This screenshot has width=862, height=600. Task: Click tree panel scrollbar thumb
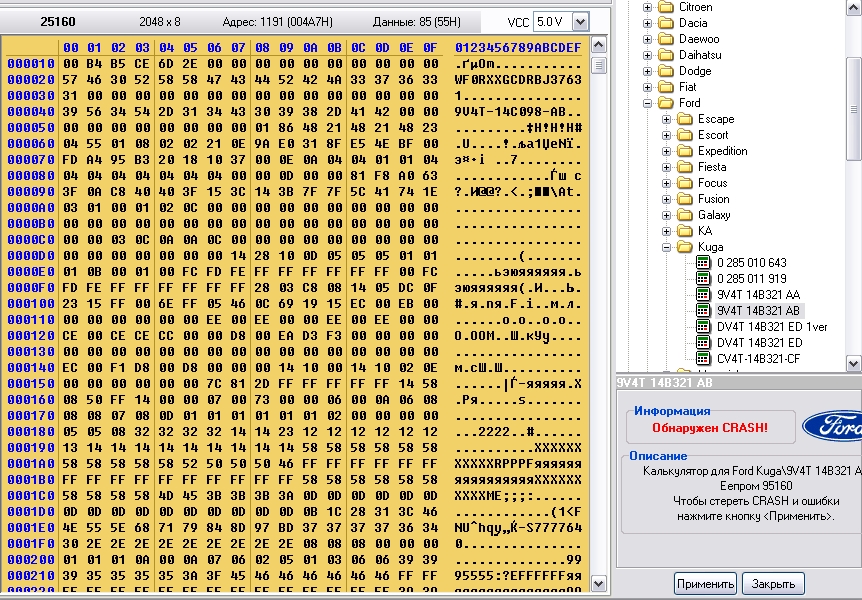(x=854, y=108)
